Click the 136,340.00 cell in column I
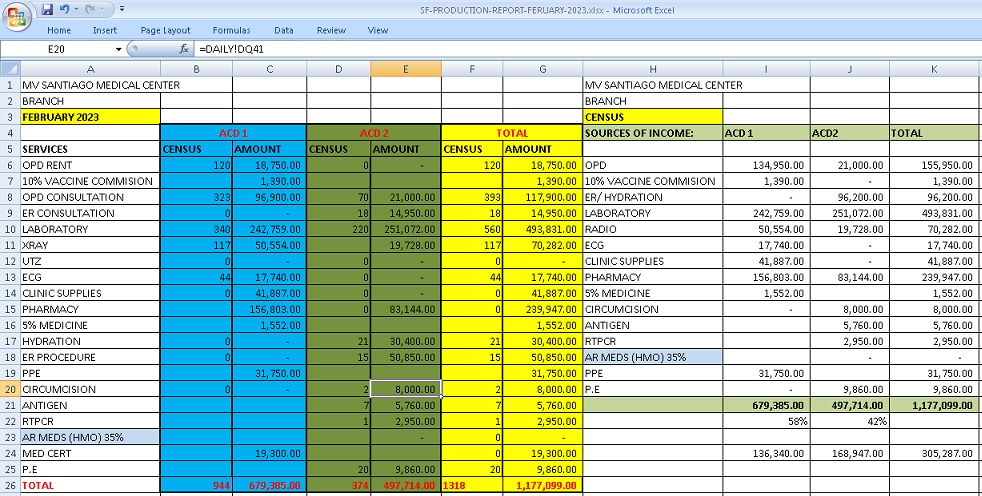The width and height of the screenshot is (982, 496). (767, 453)
